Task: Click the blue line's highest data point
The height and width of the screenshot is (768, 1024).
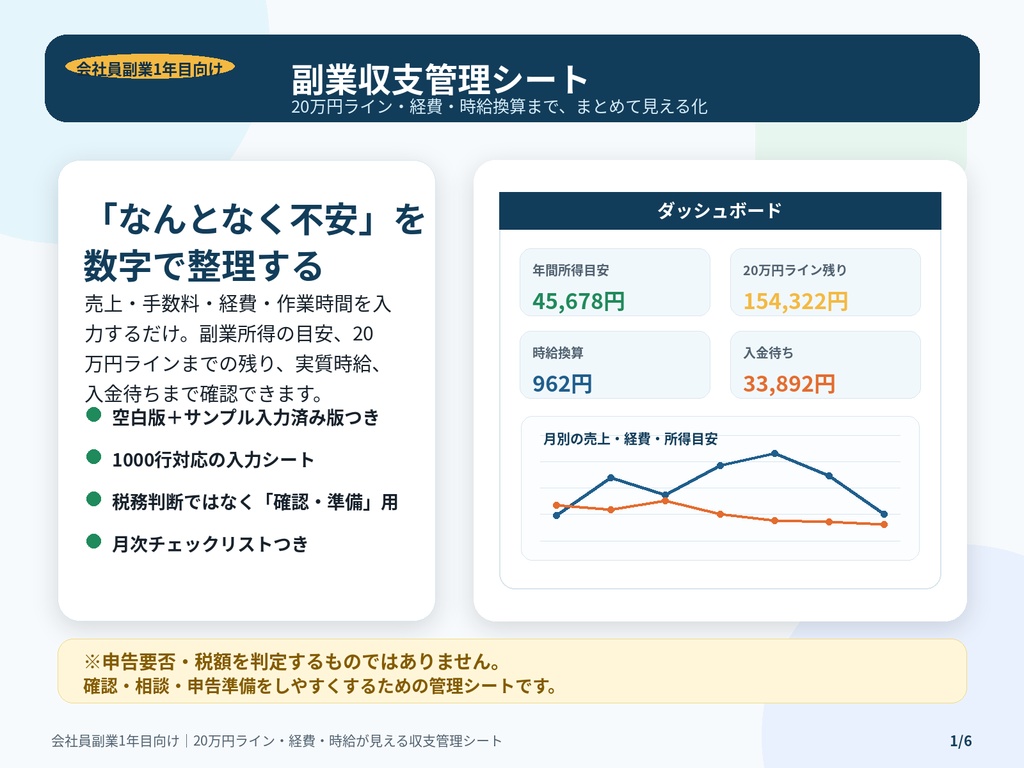Action: [x=775, y=453]
